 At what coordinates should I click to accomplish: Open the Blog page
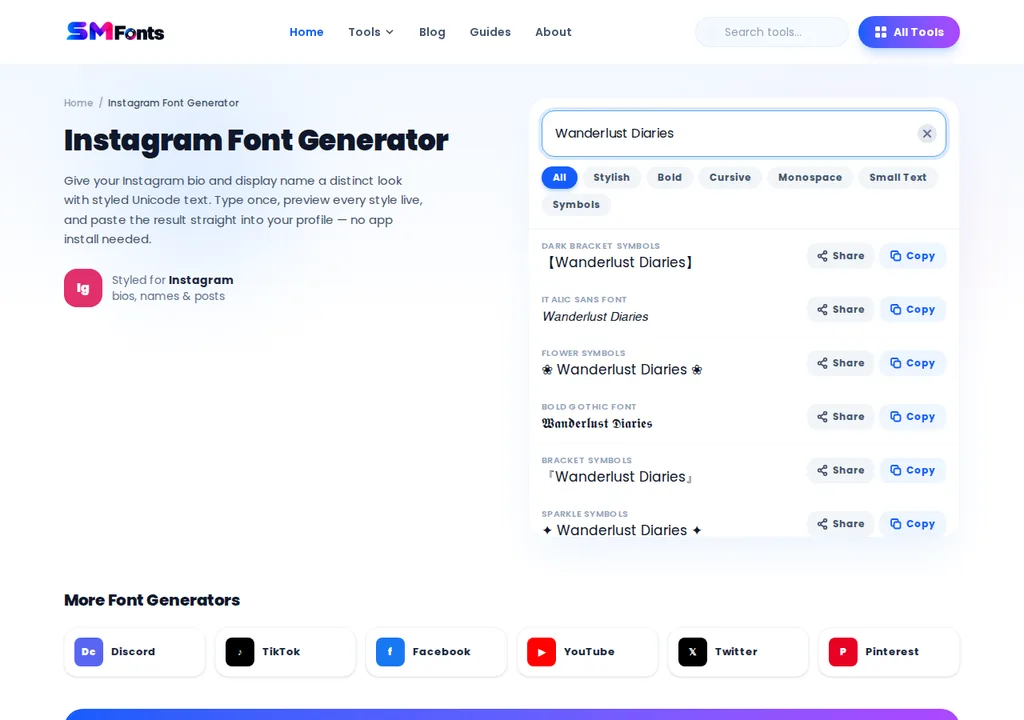[x=432, y=32]
